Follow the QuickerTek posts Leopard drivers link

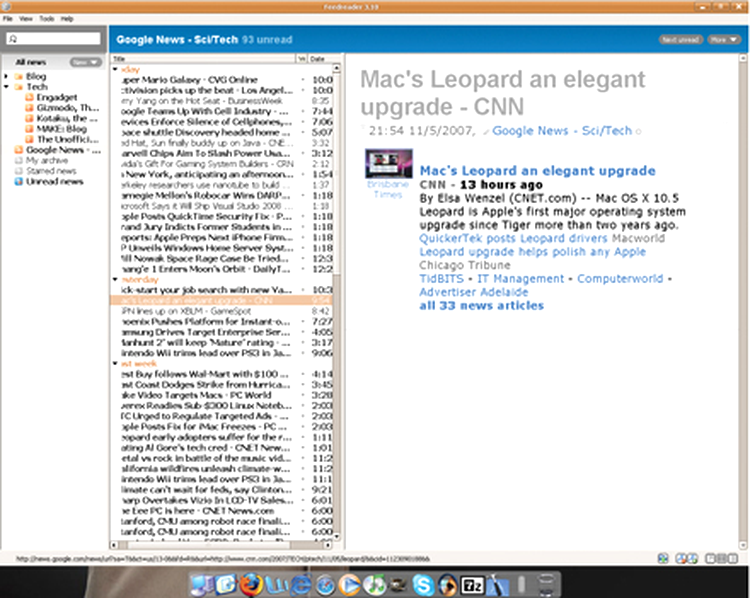pos(513,238)
